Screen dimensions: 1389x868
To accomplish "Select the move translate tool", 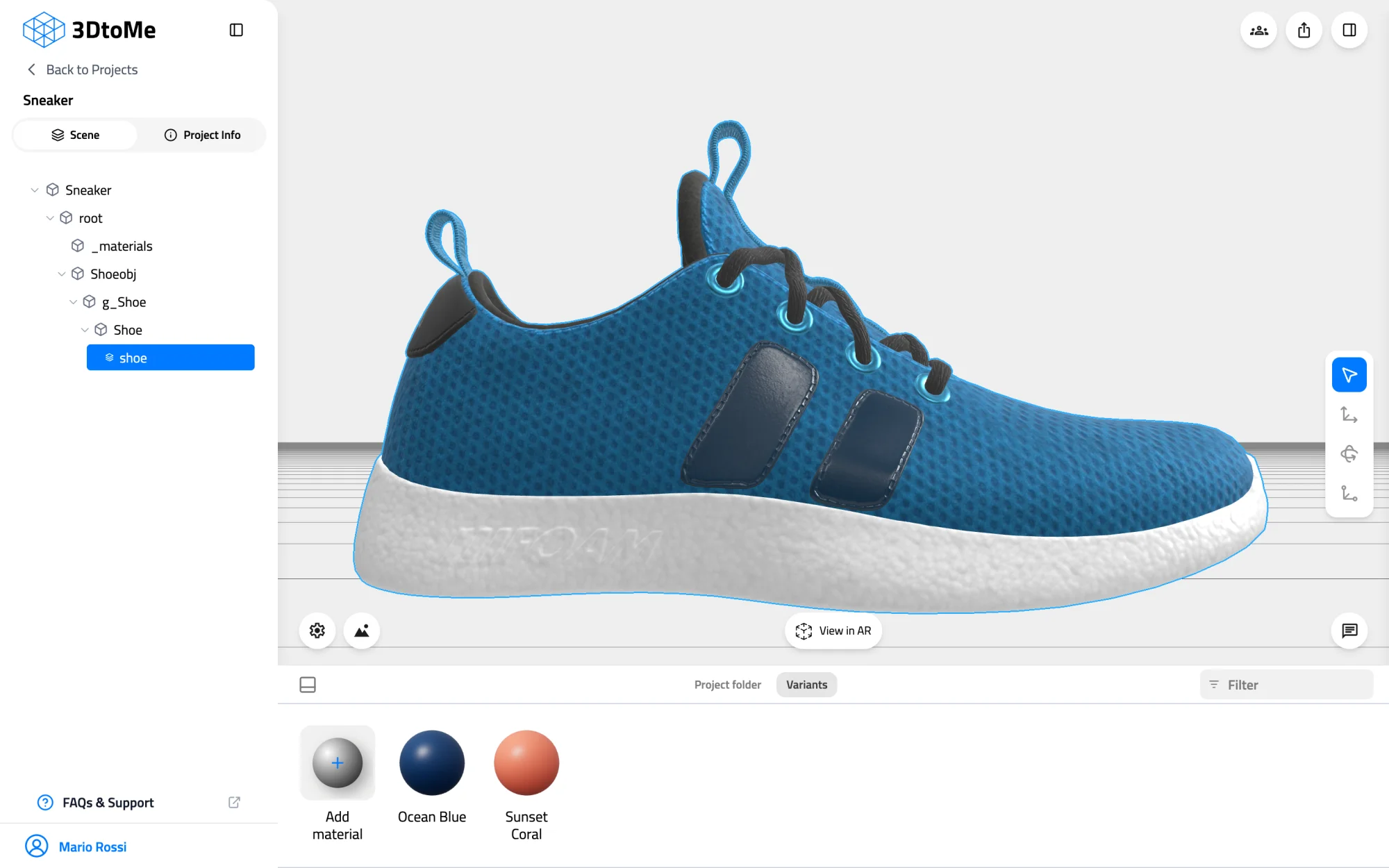I will point(1349,415).
